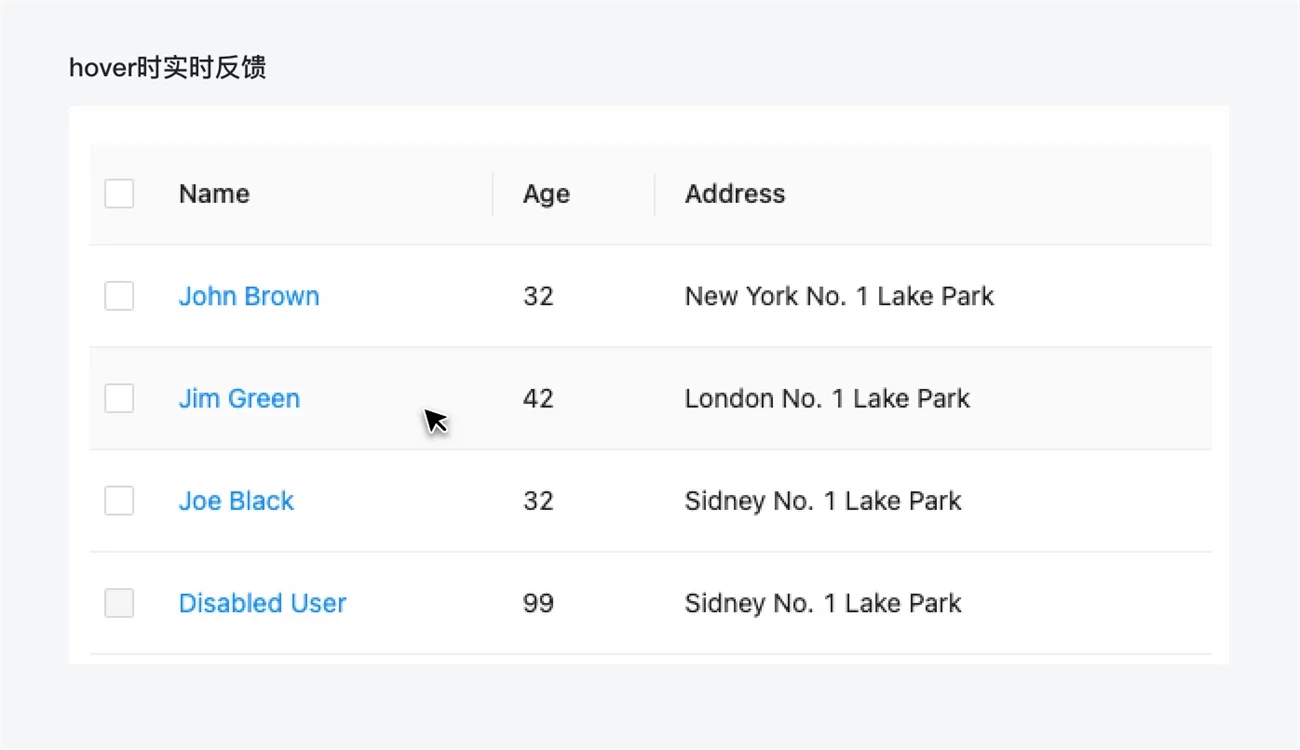Click the age cell showing 99

point(538,603)
